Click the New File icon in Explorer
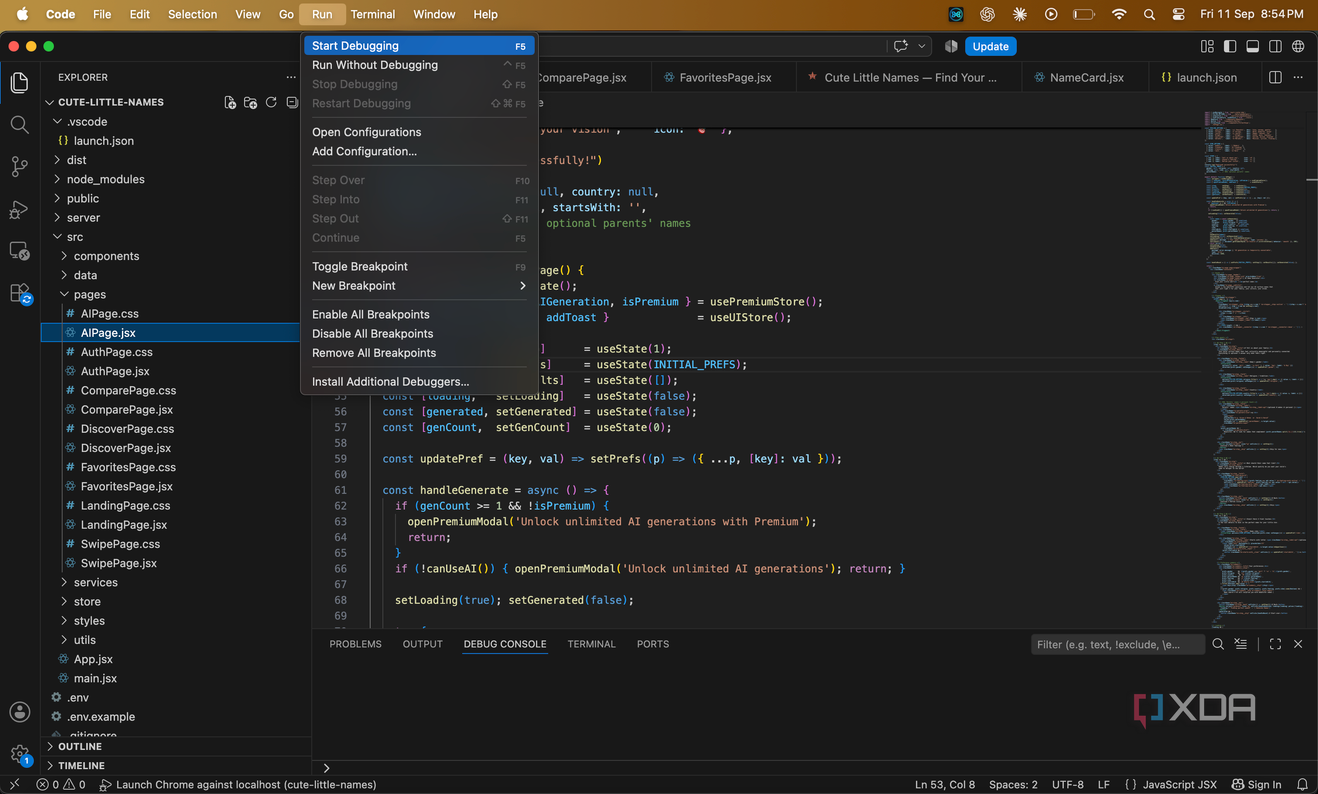 [230, 102]
